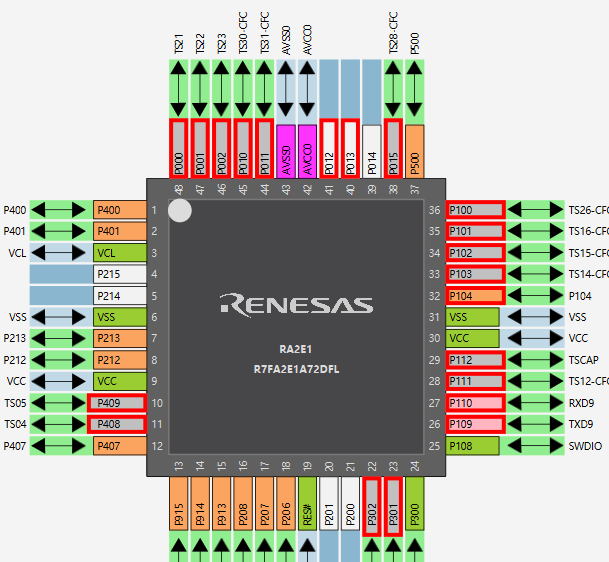609x562 pixels.
Task: Select pin P002 on top row
Action: [221, 148]
